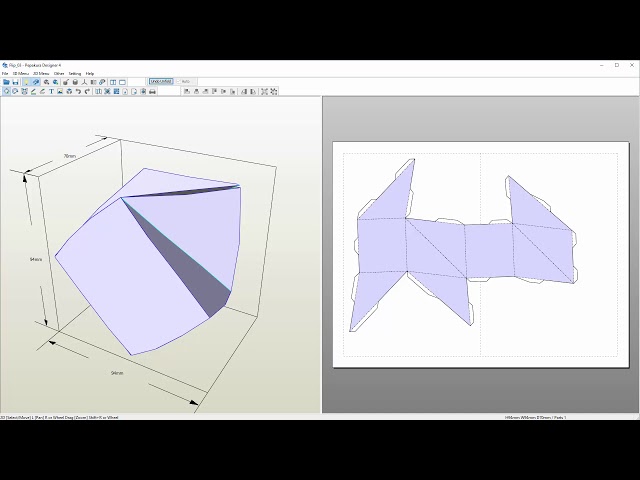Open the 2D Menu
Viewport: 640px width, 480px height.
41,74
